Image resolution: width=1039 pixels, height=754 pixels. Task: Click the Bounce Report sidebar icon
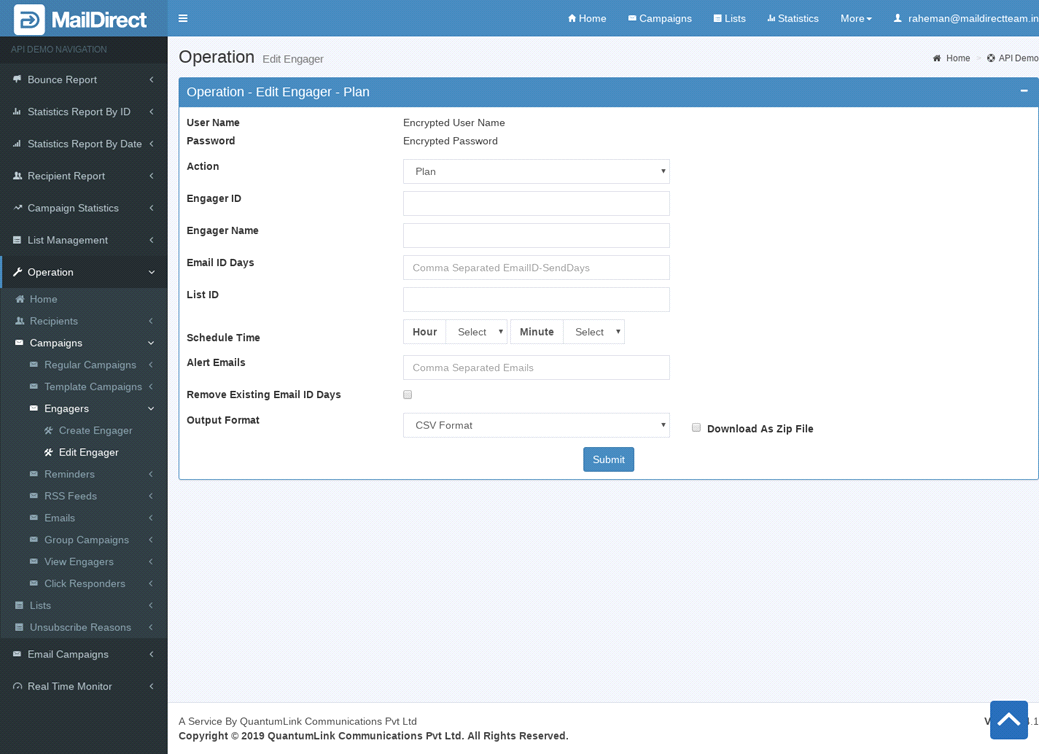point(17,79)
